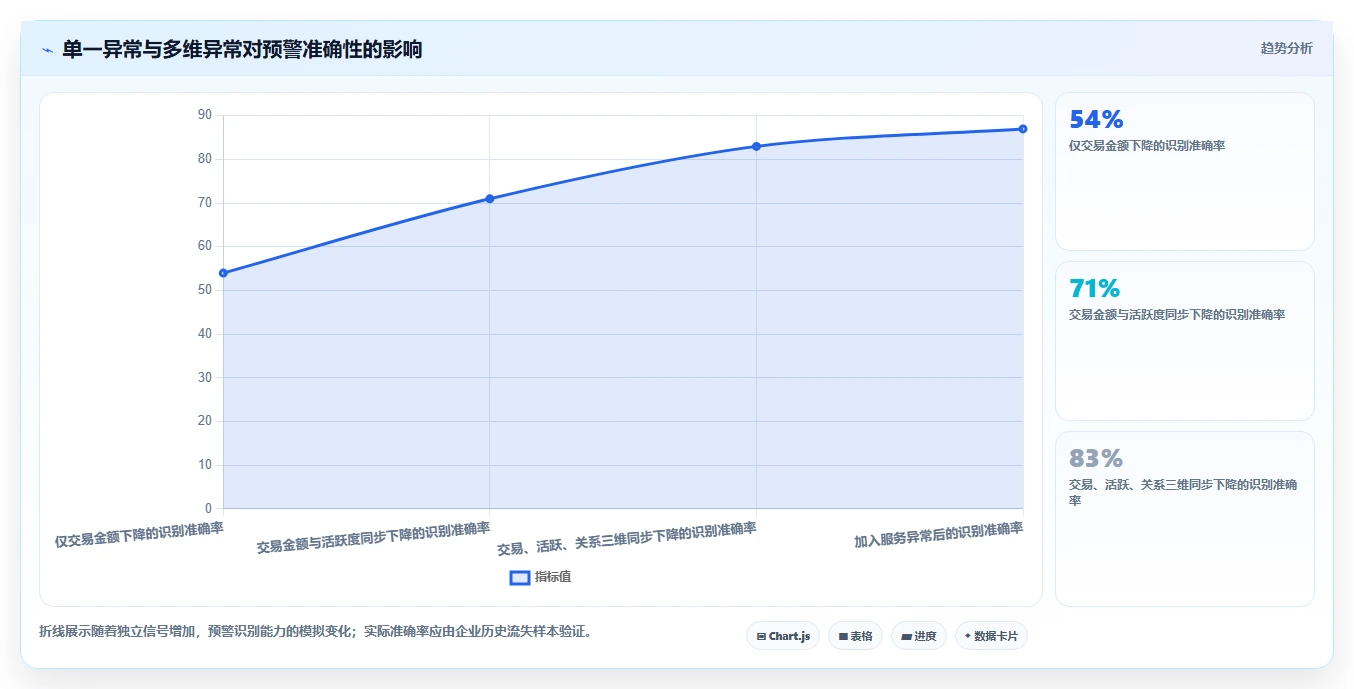Click the y-axis value 0

208,508
